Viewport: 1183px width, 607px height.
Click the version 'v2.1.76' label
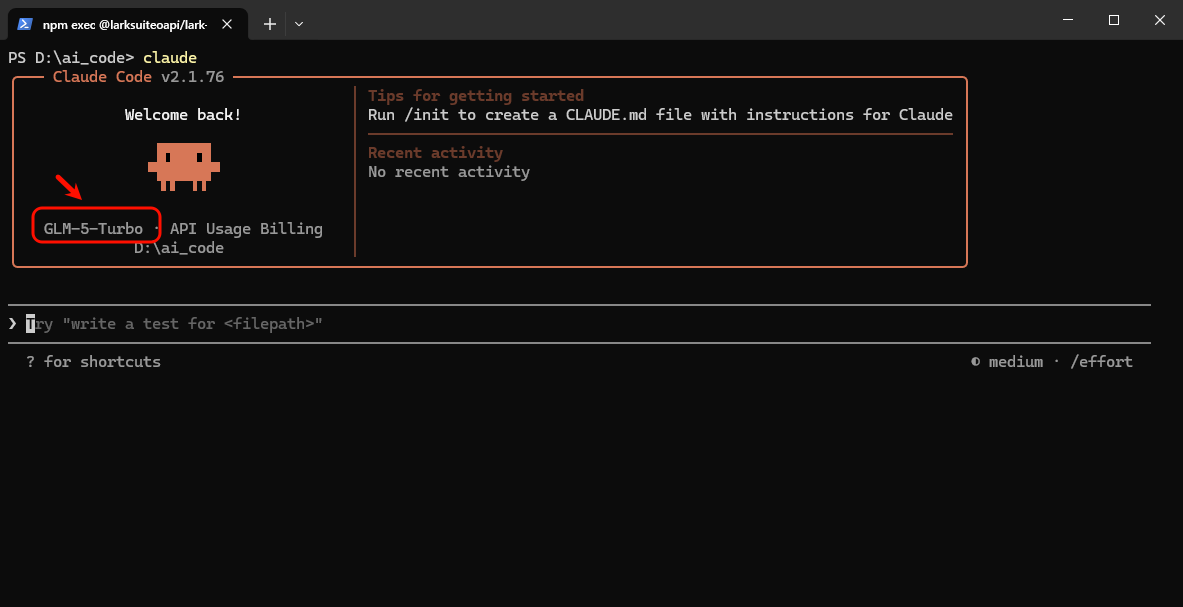pos(192,77)
